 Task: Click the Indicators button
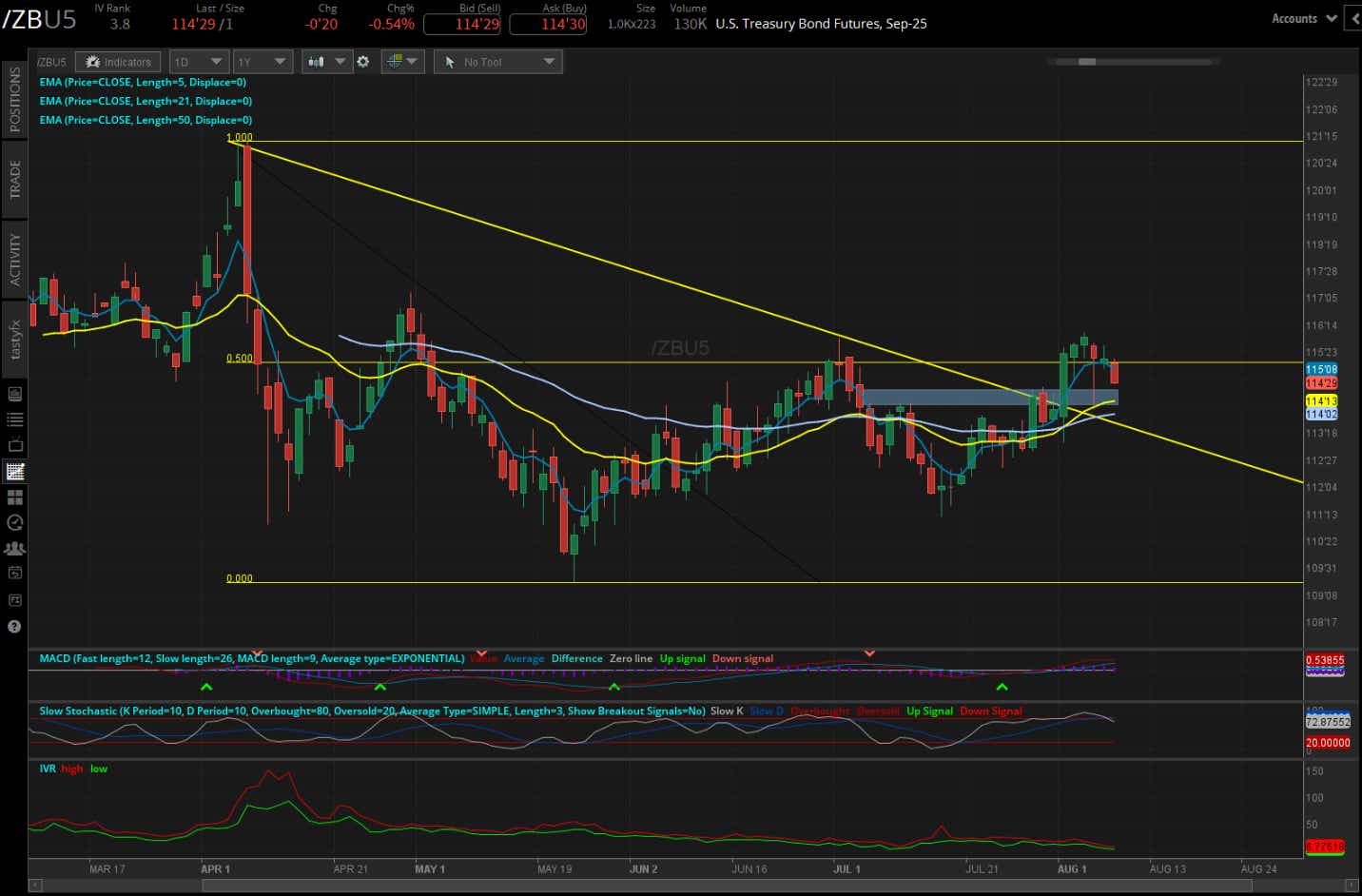[x=118, y=61]
